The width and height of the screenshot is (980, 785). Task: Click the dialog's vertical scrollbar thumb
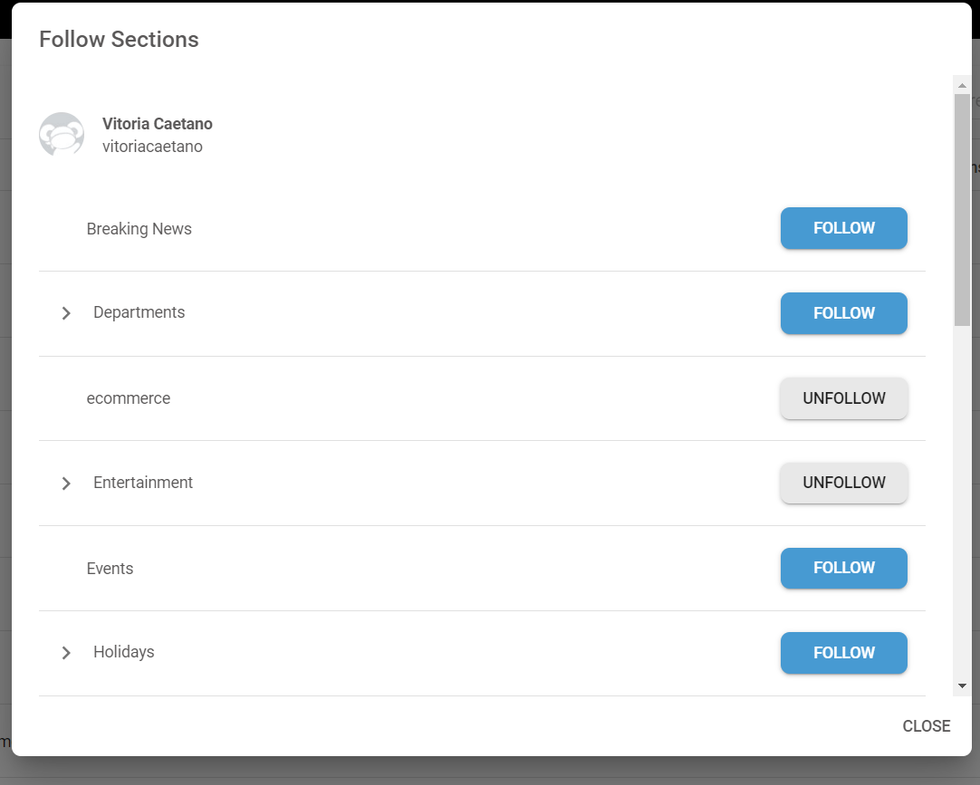[x=962, y=210]
